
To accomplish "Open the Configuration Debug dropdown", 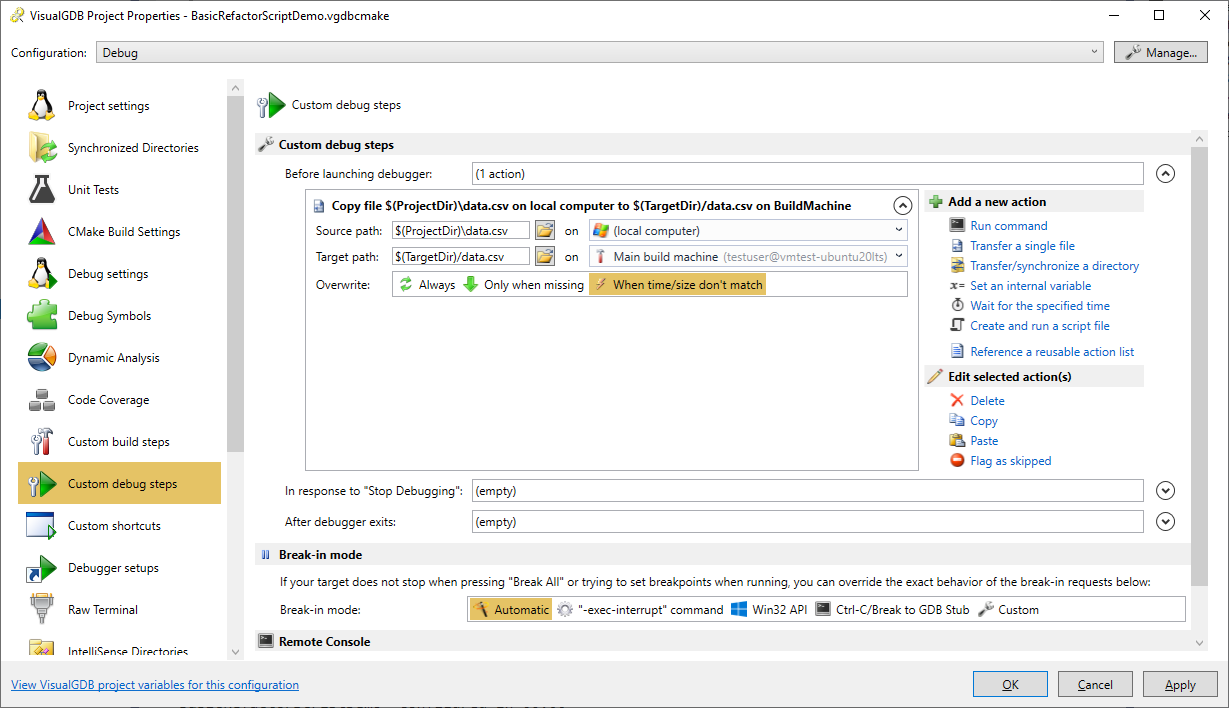I will tap(600, 53).
